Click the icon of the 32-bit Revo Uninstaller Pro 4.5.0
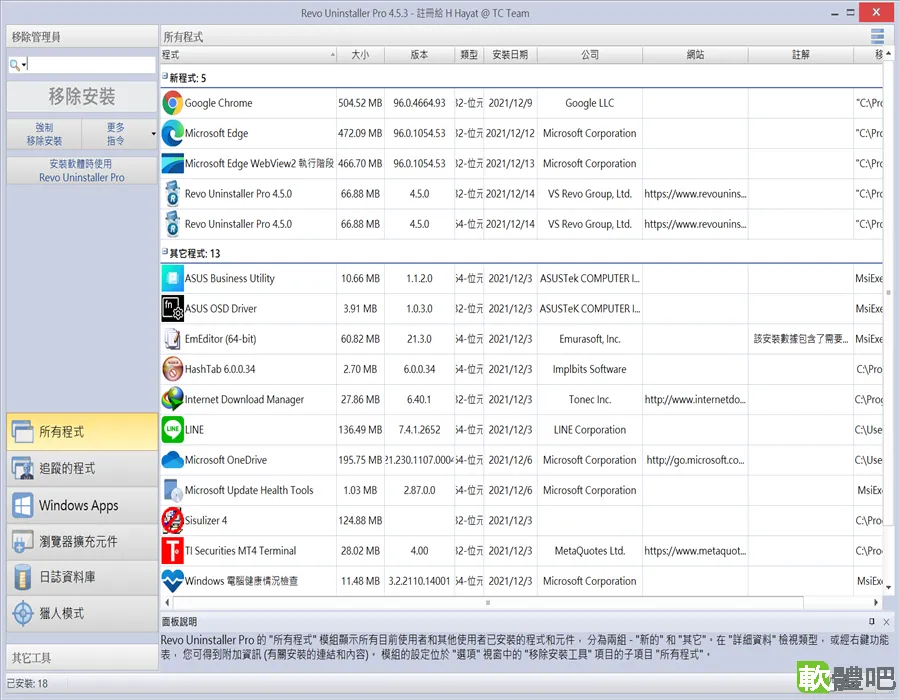Viewport: 900px width, 700px height. 172,194
